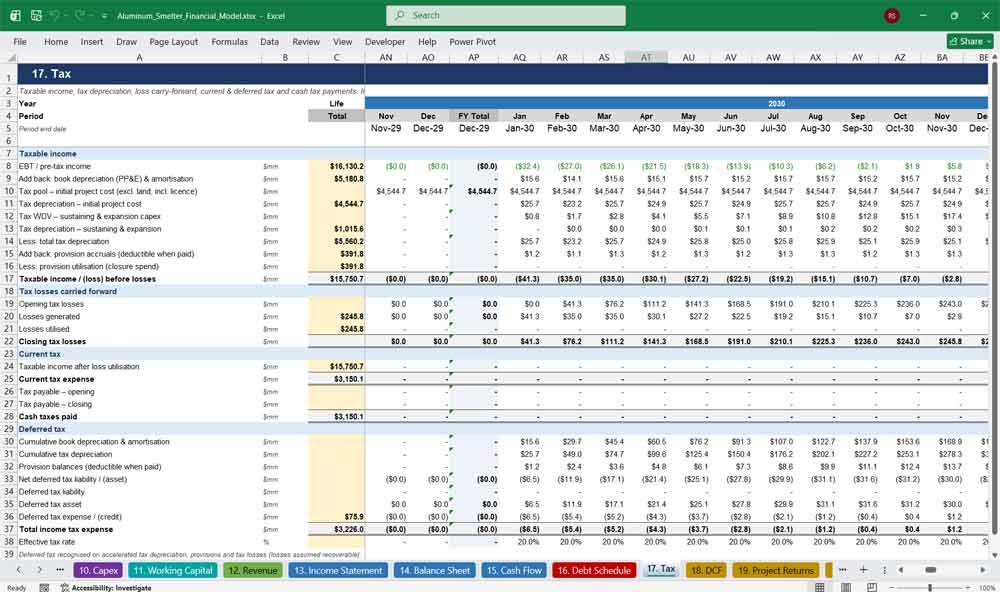Switch to Page Layout view icon
Screen dimensions: 1000x592
(846, 588)
